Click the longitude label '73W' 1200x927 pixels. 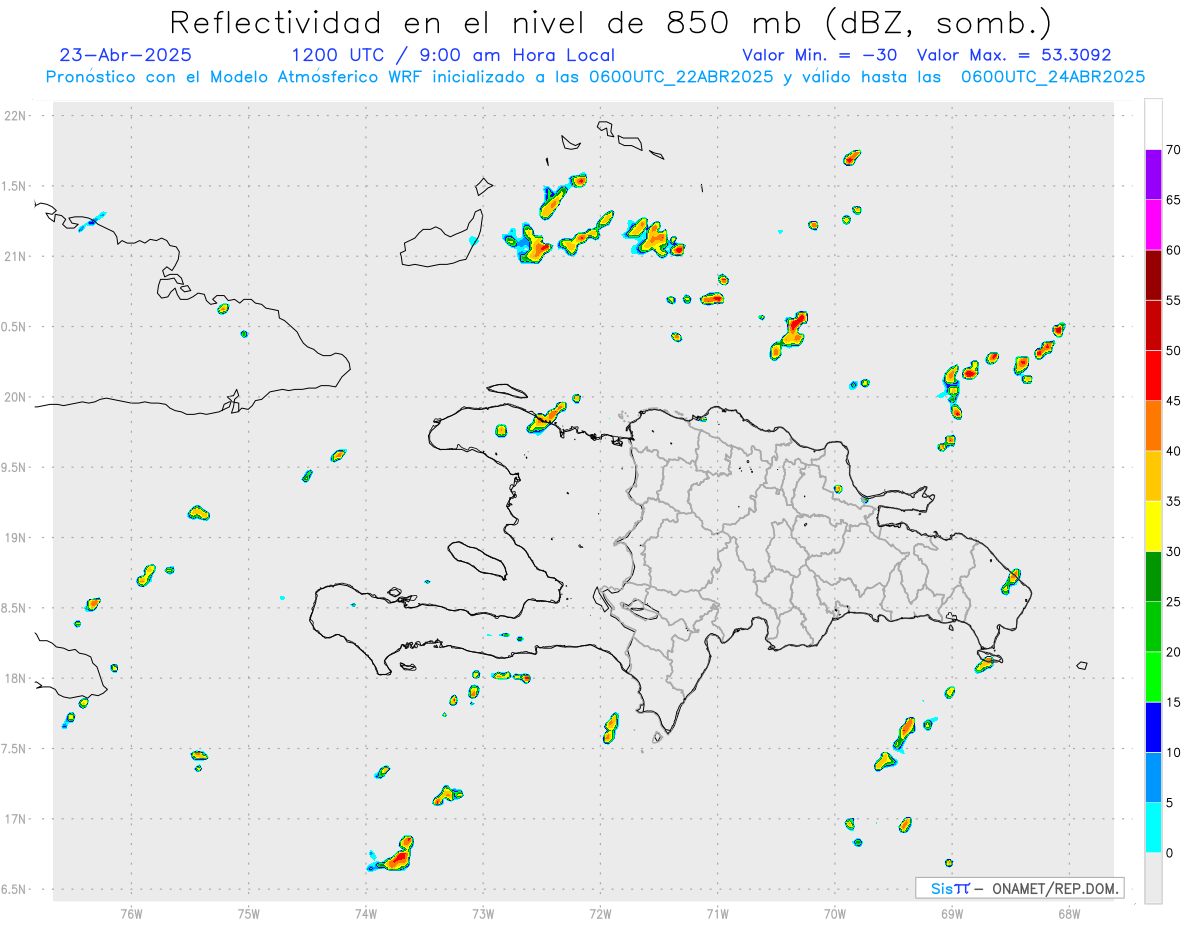(483, 912)
